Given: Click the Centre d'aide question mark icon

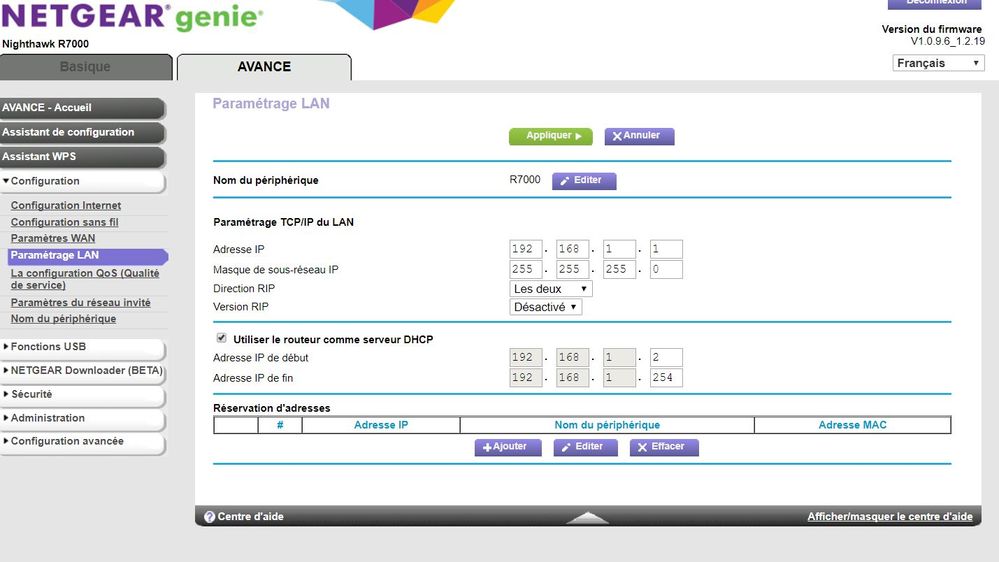Looking at the screenshot, I should 209,517.
